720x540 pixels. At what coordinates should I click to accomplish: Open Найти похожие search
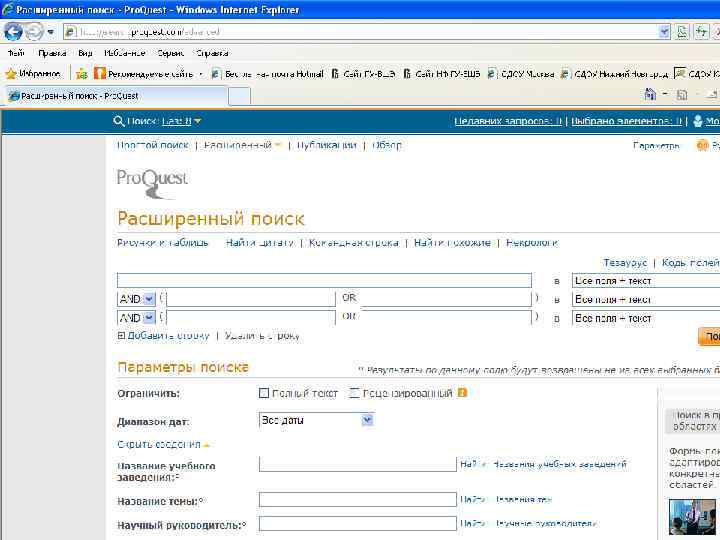tap(452, 242)
